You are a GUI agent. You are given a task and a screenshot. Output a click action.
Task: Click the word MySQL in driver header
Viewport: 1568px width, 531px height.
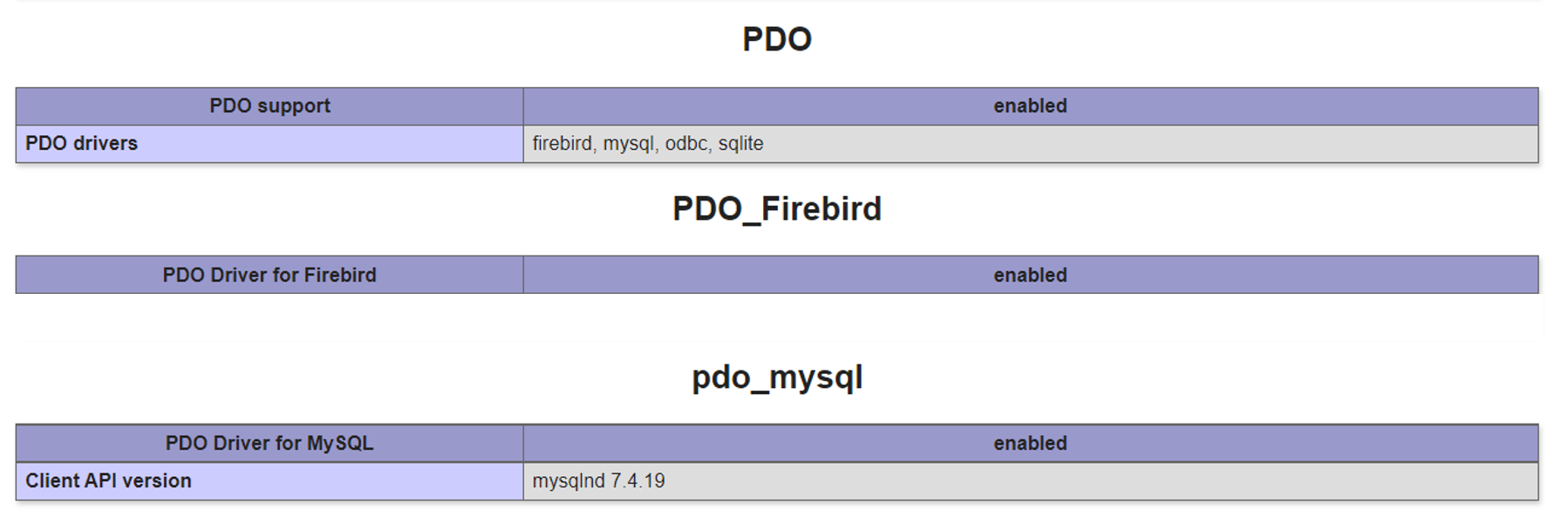339,443
